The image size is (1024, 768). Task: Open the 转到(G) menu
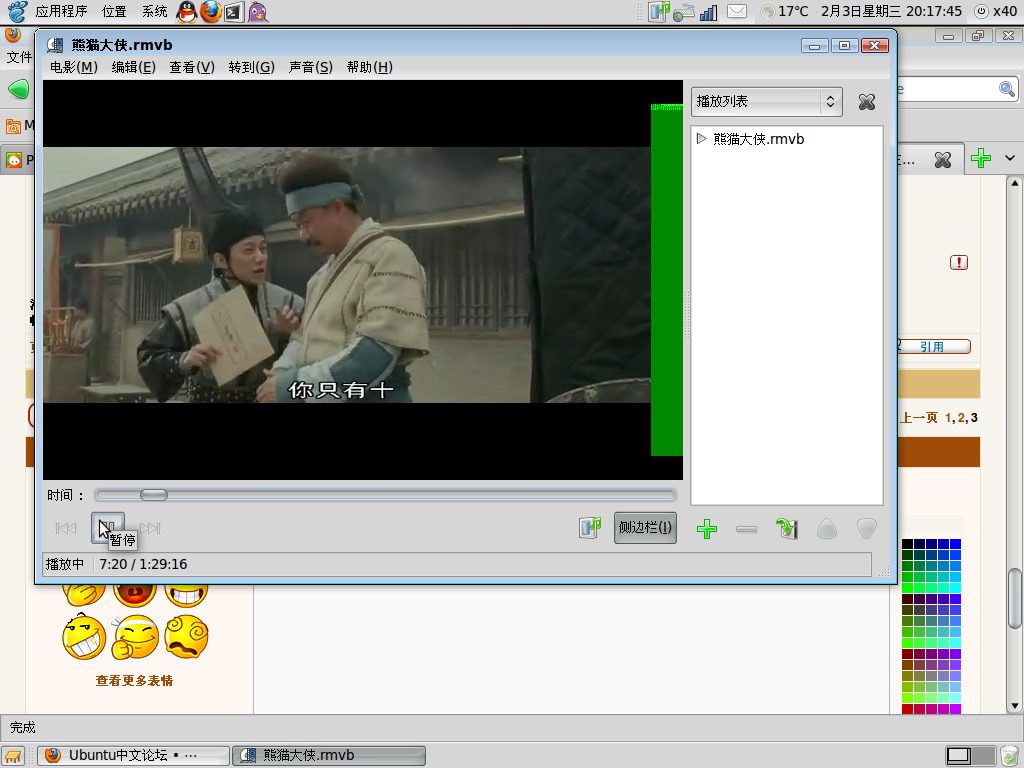pos(251,67)
